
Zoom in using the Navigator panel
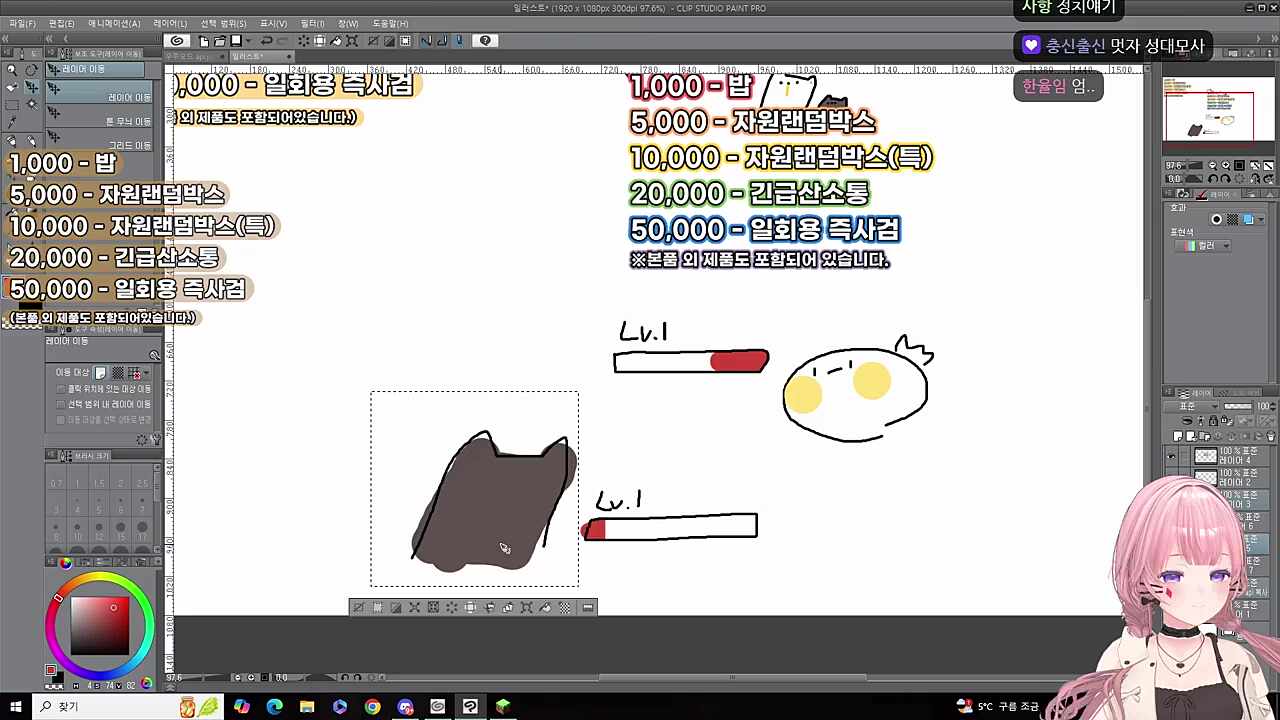1227,166
